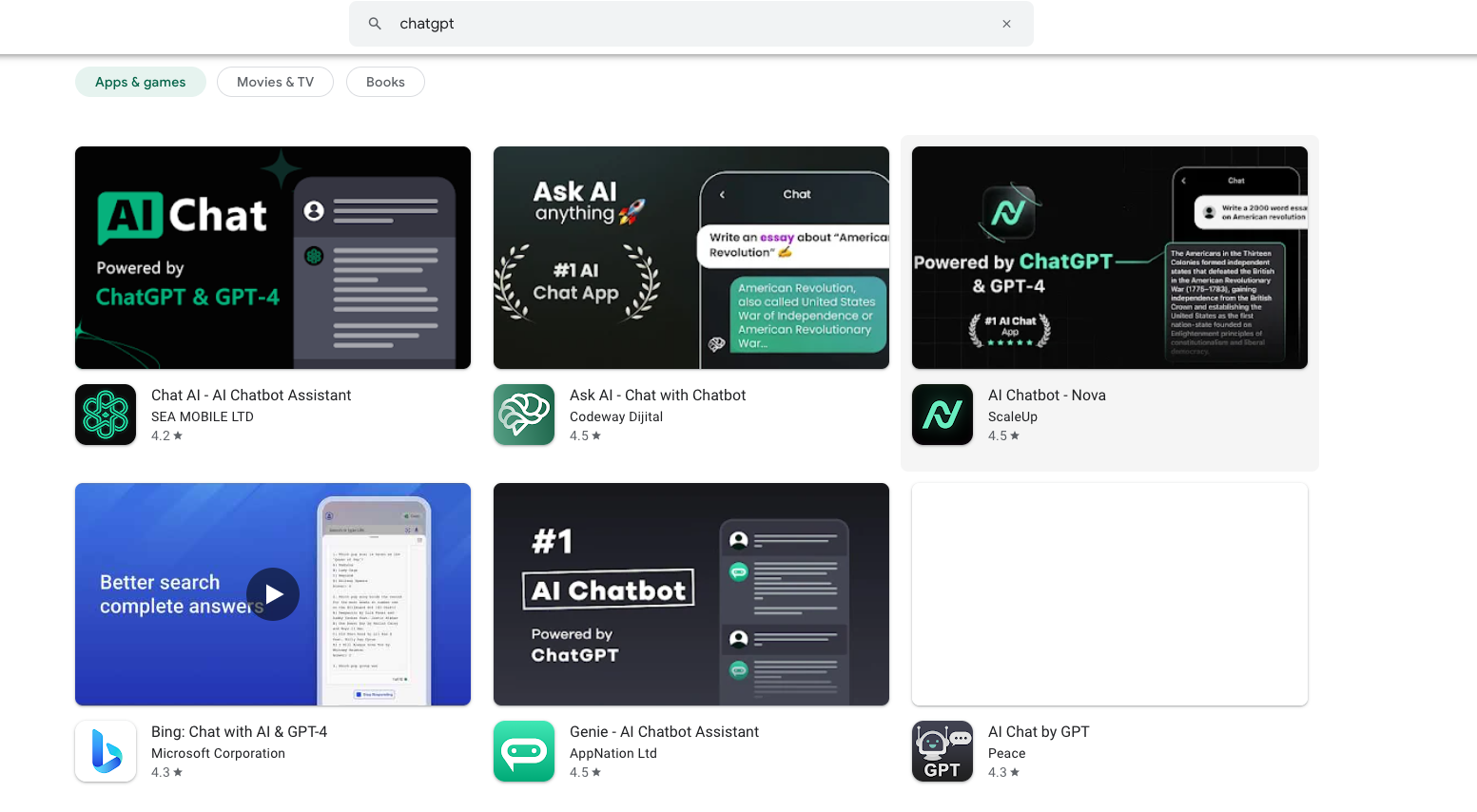Click the Peace developer name
The width and height of the screenshot is (1477, 812).
coord(1006,753)
